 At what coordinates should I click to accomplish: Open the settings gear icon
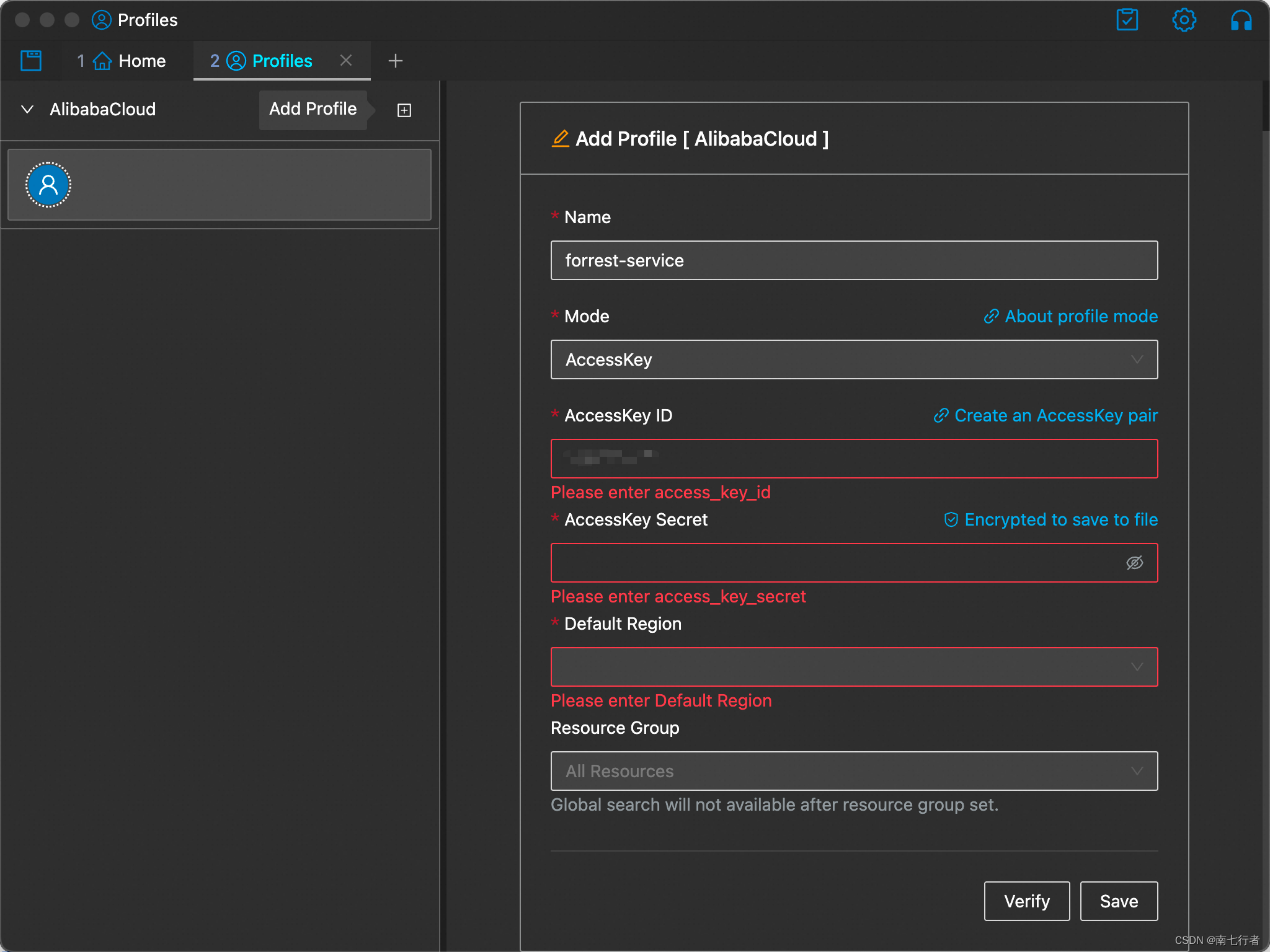[1184, 20]
